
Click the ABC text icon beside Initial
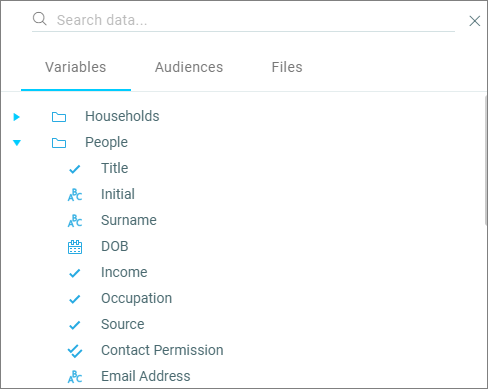coord(75,195)
